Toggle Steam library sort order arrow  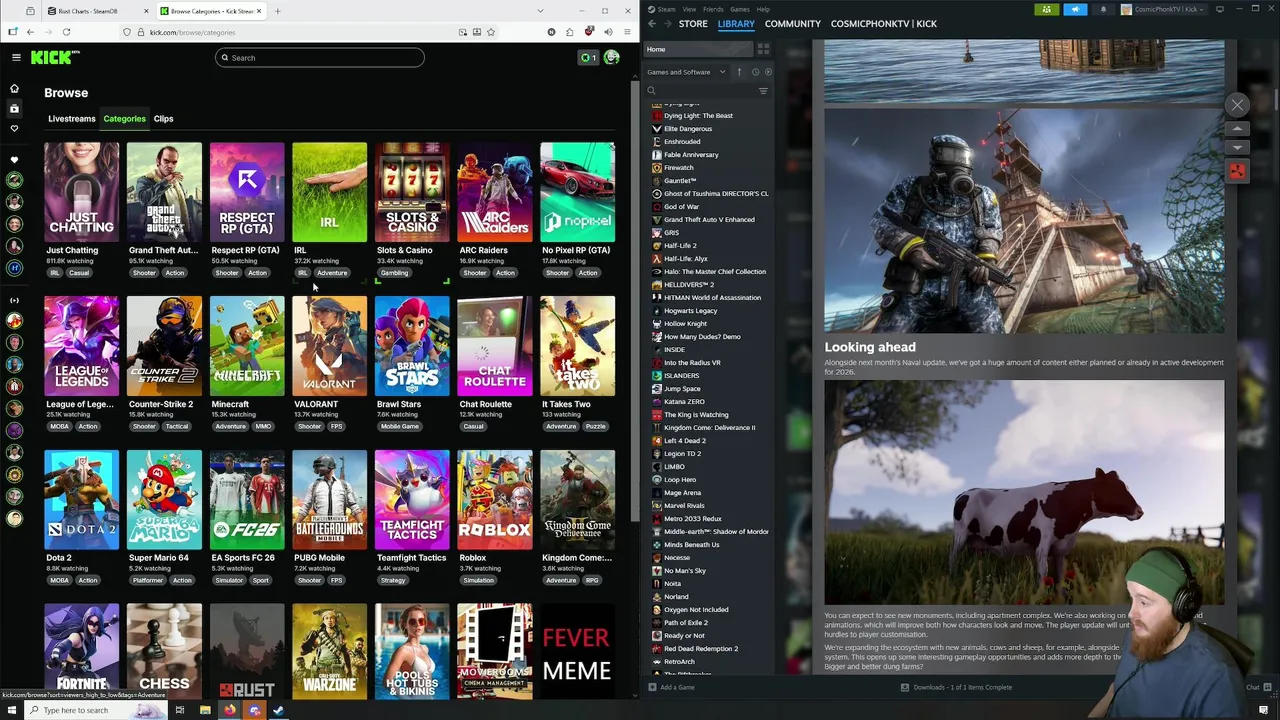pyautogui.click(x=739, y=72)
